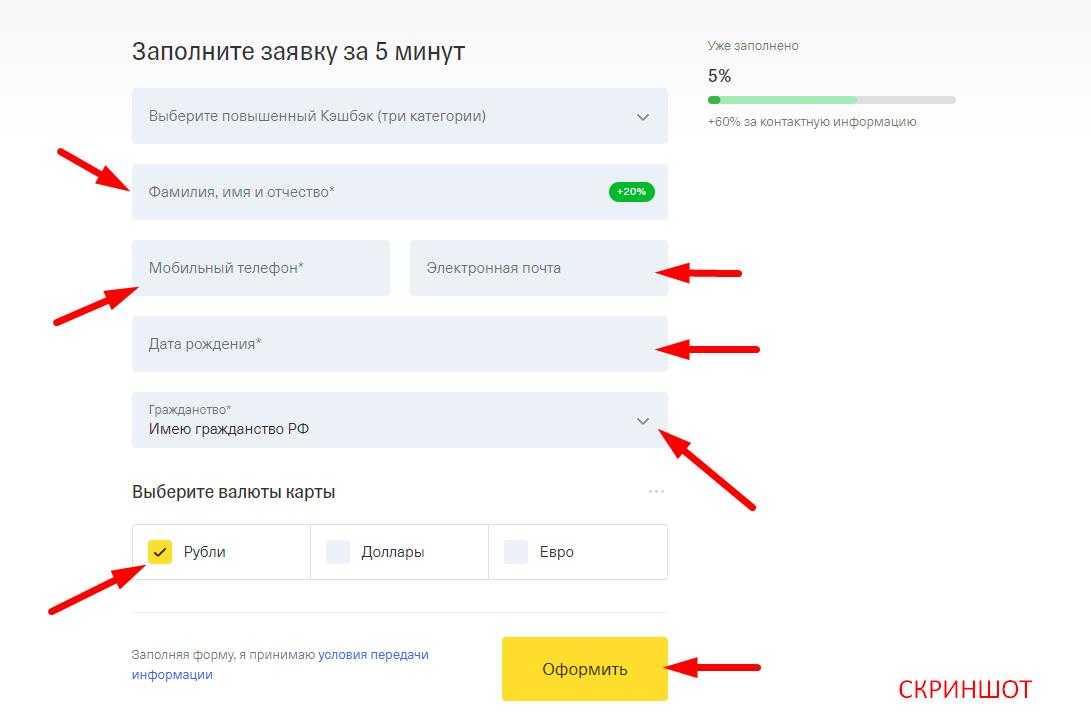Click the +20% green badge
The height and width of the screenshot is (725, 1091).
point(631,192)
